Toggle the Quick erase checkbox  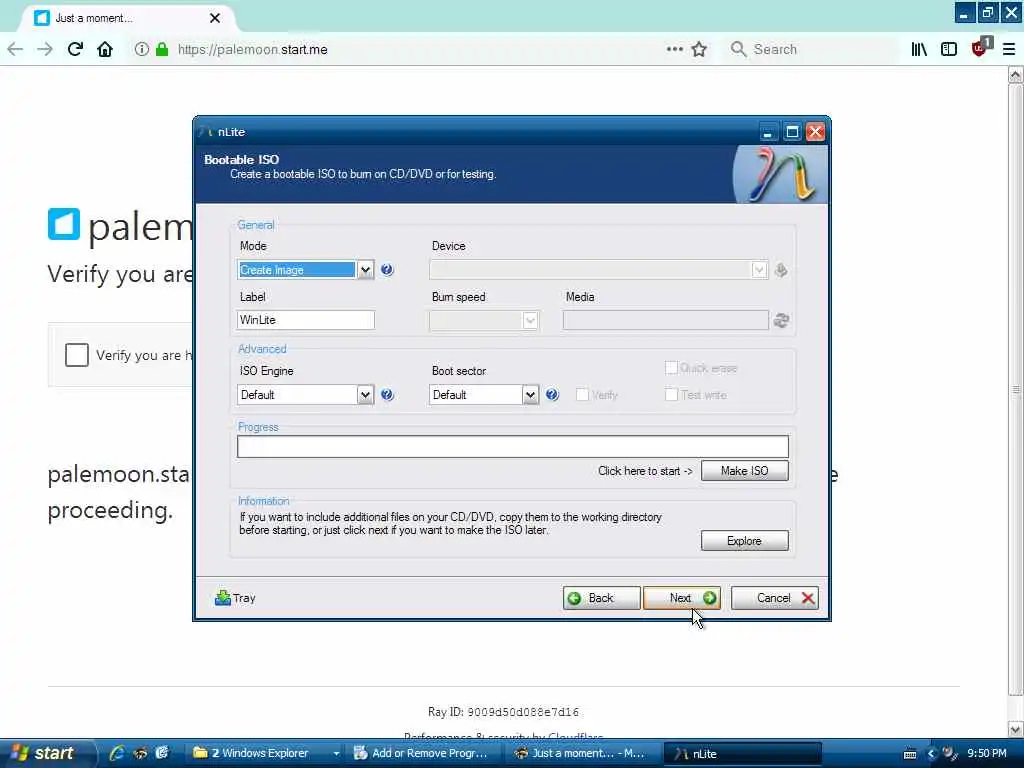coord(671,368)
